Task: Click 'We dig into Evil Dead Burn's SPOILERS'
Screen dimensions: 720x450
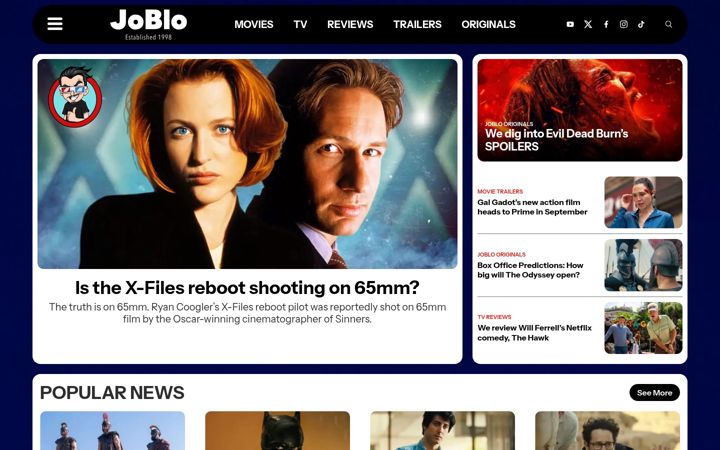Action: (x=557, y=140)
